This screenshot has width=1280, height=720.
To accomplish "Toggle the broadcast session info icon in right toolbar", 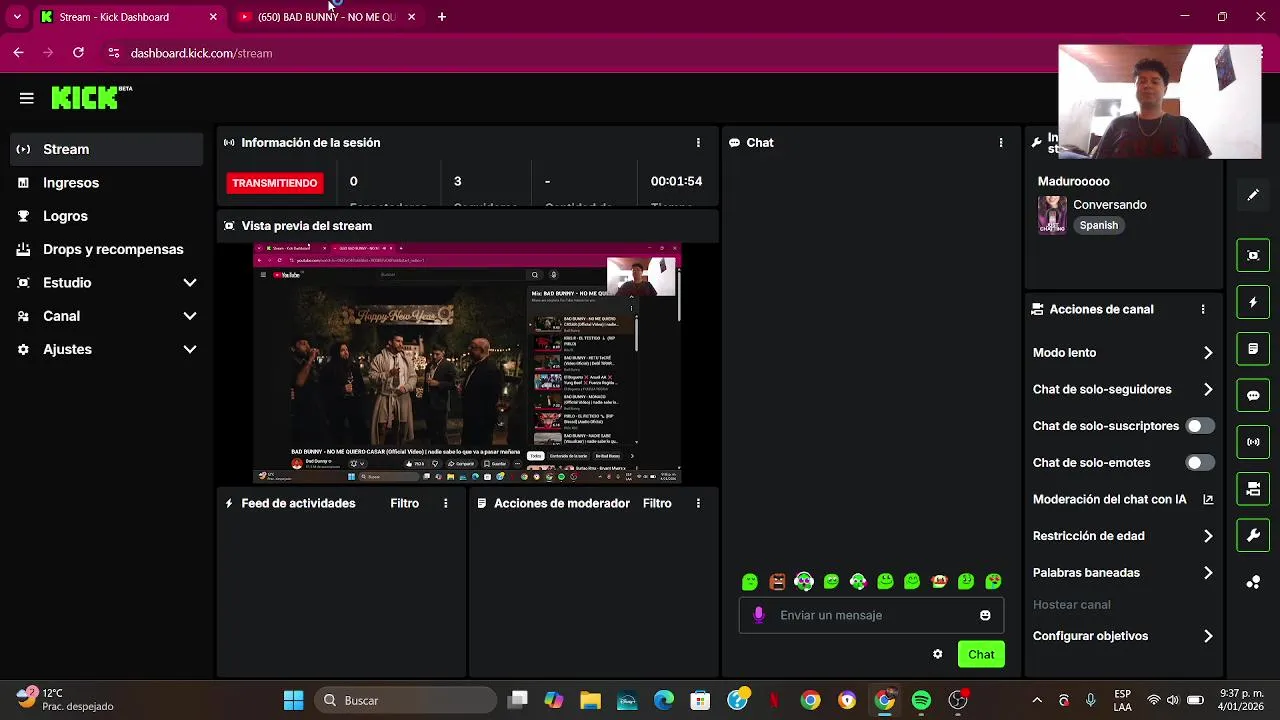I will (1253, 442).
